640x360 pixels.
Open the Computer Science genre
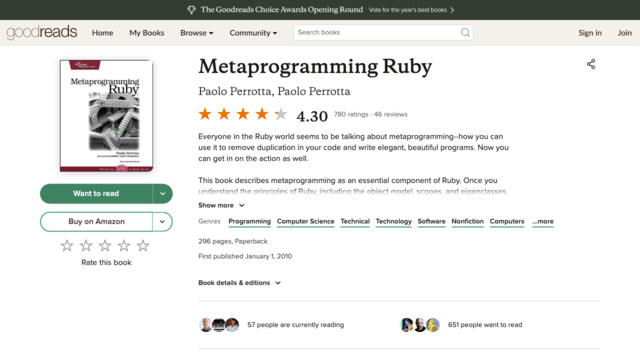coord(305,222)
